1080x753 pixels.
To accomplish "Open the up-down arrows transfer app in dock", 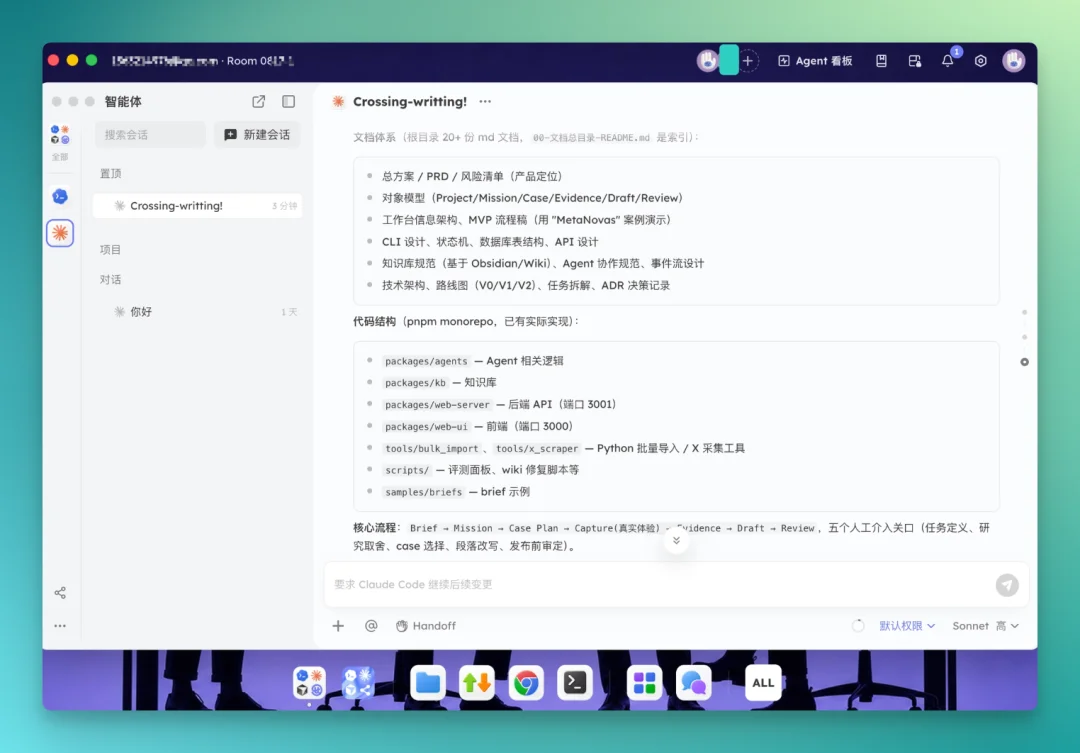I will [x=477, y=683].
